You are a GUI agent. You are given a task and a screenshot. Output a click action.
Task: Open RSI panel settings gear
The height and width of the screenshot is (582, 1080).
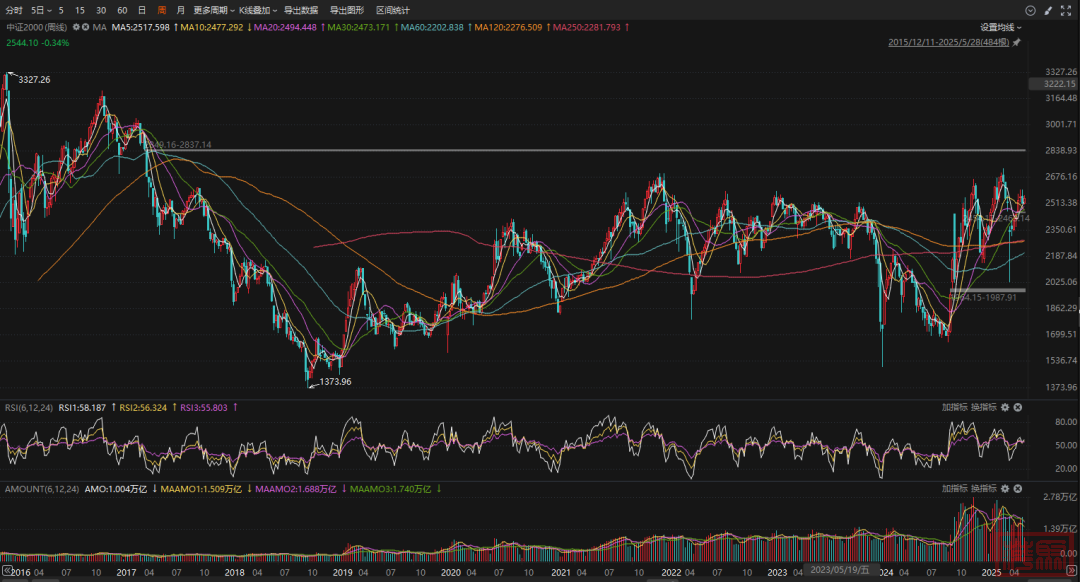(1005, 407)
